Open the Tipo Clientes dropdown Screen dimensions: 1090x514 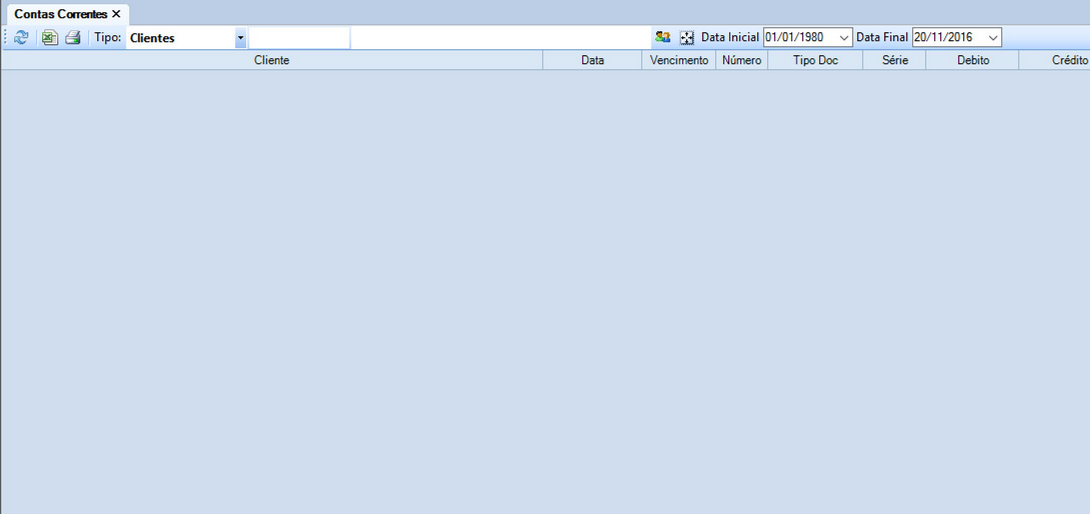tap(241, 38)
